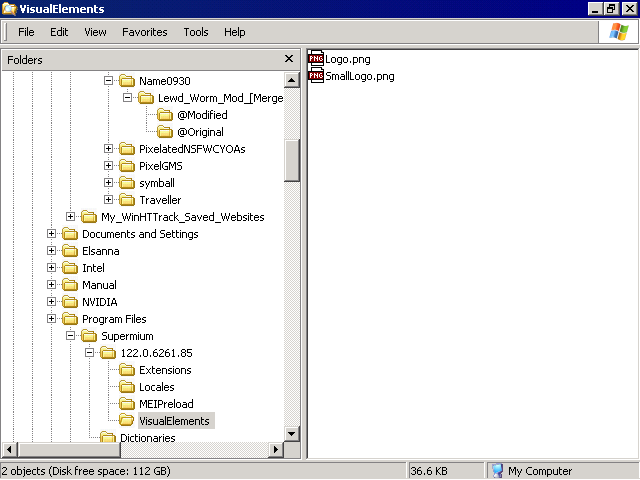
Task: Click the Supermium folder icon
Action: 89,336
